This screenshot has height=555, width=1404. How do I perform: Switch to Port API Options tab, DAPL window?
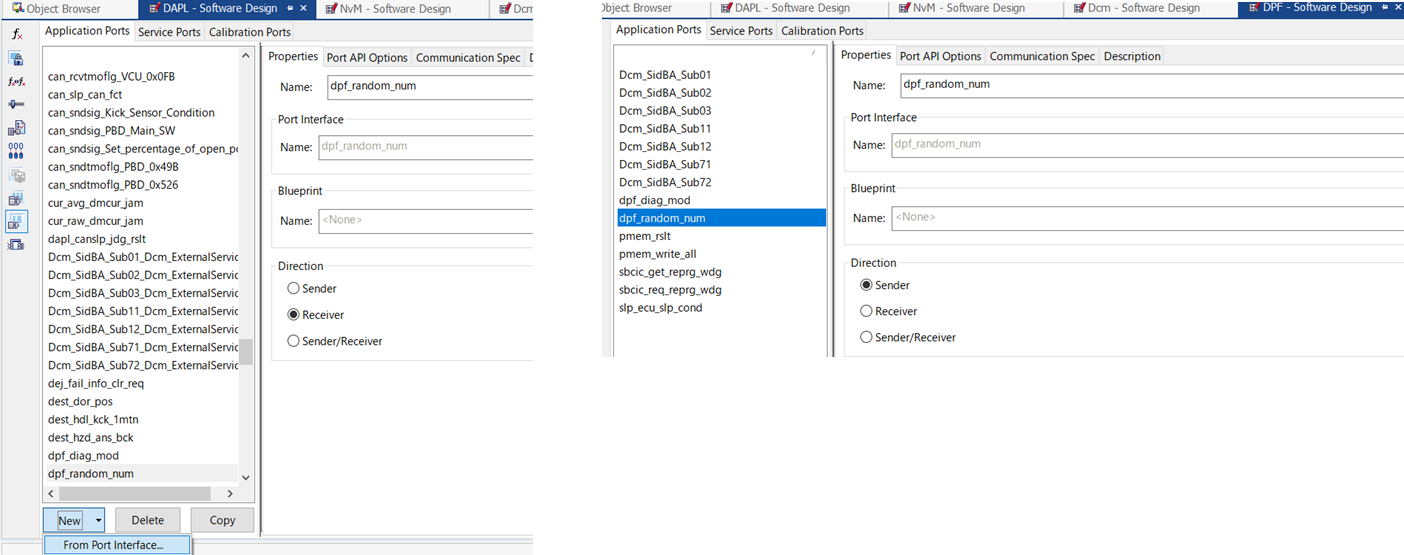367,58
